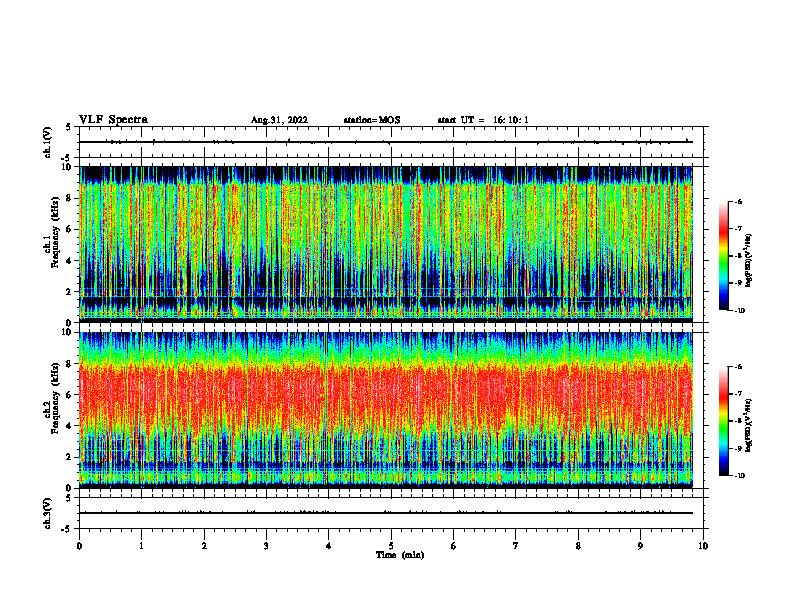Screen dimensions: 792x612
Task: Click the "station=MOS" header label
Action: (372, 120)
